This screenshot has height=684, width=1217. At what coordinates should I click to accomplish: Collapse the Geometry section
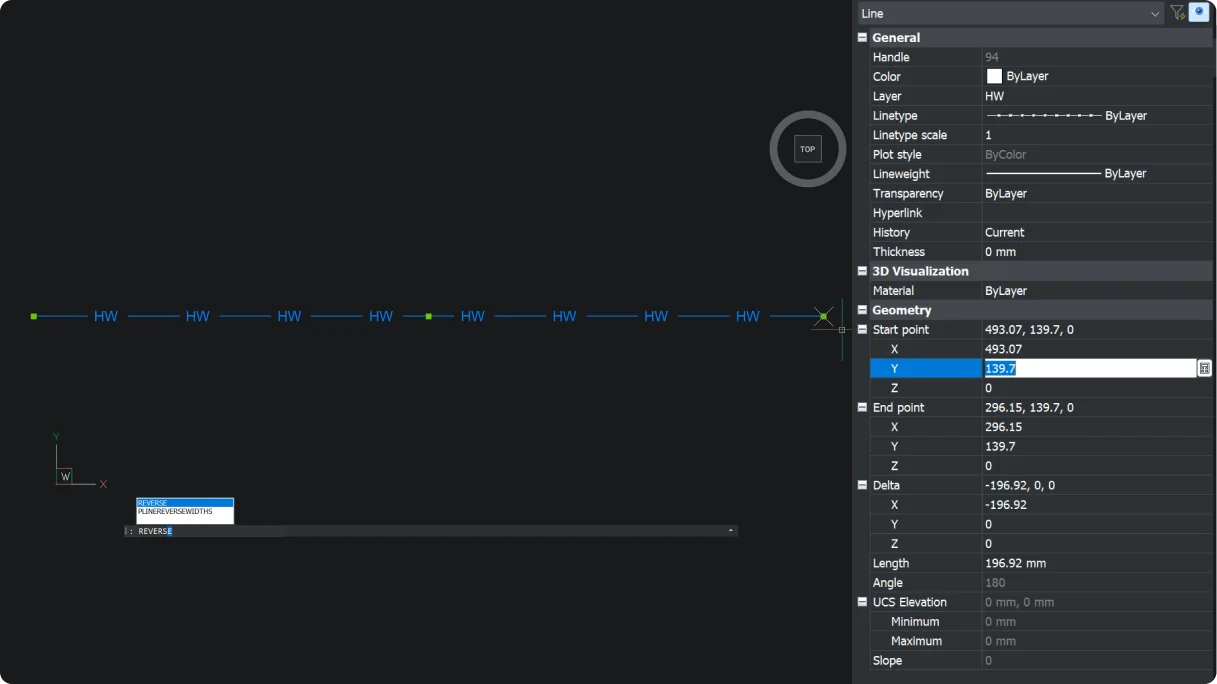(x=862, y=310)
